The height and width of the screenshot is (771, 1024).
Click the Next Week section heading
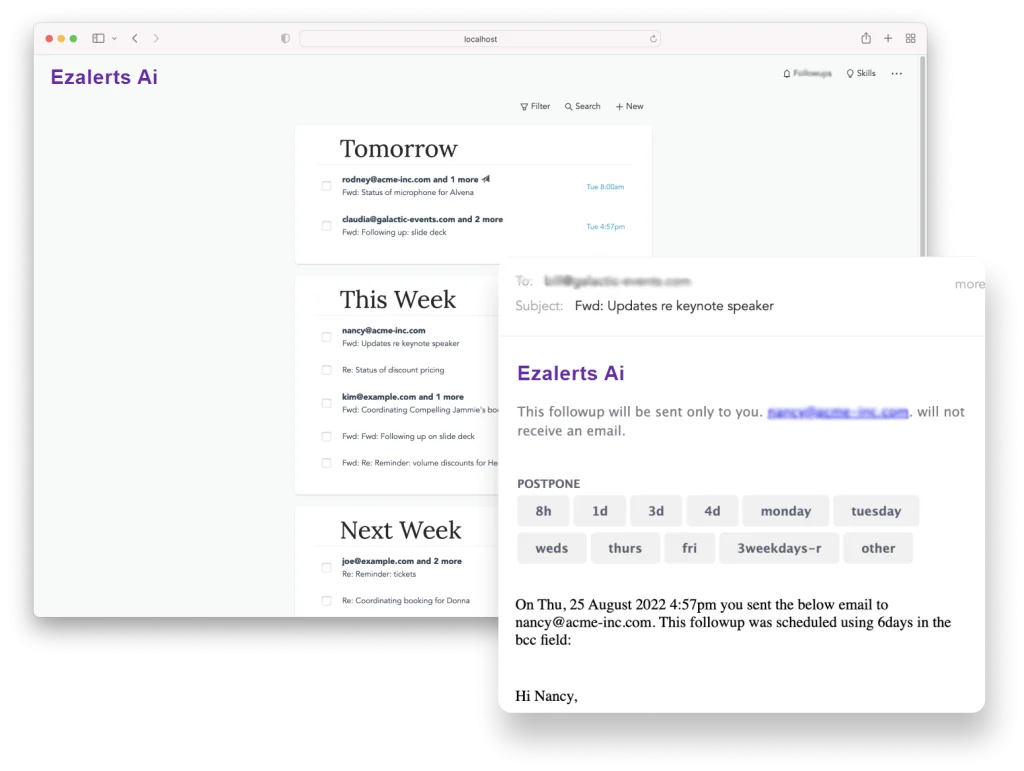click(400, 530)
